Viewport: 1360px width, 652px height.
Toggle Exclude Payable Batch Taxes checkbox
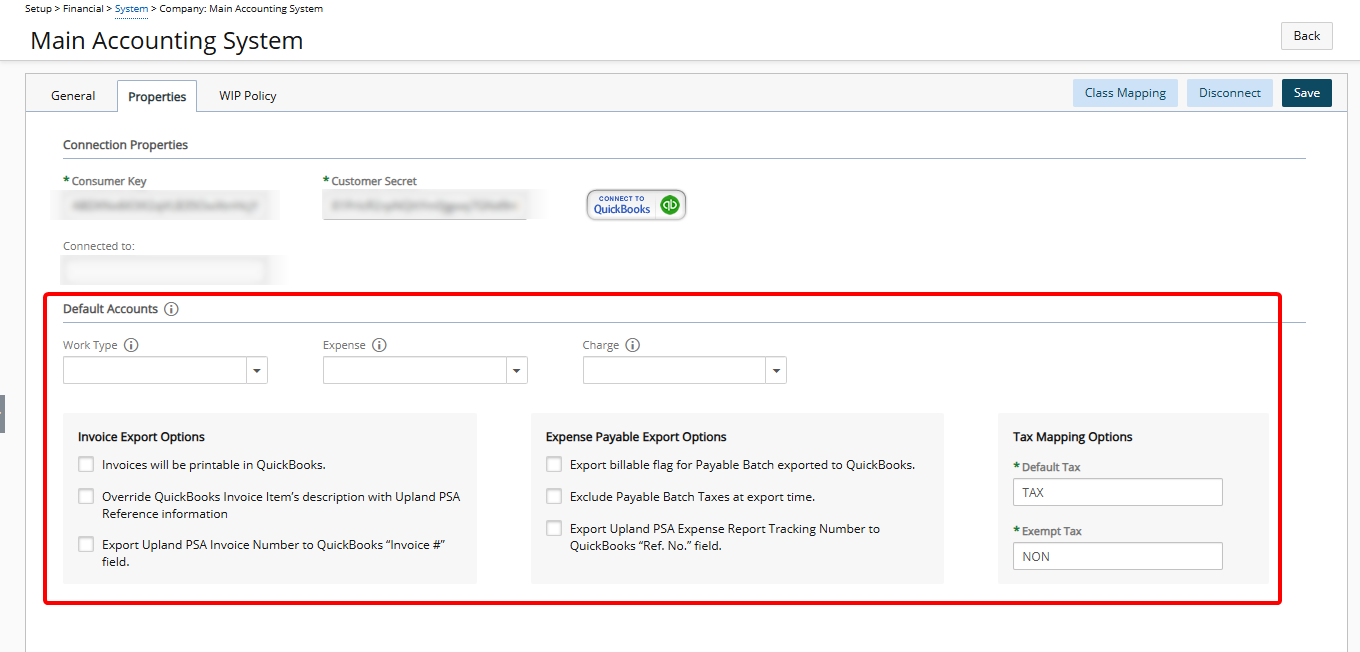(554, 496)
